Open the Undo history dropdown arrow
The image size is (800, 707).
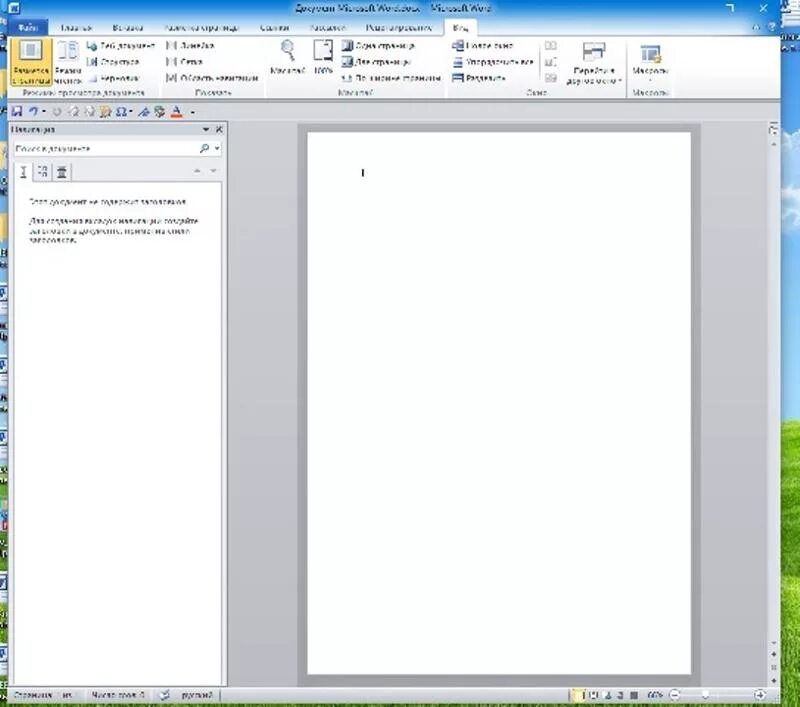[x=44, y=112]
